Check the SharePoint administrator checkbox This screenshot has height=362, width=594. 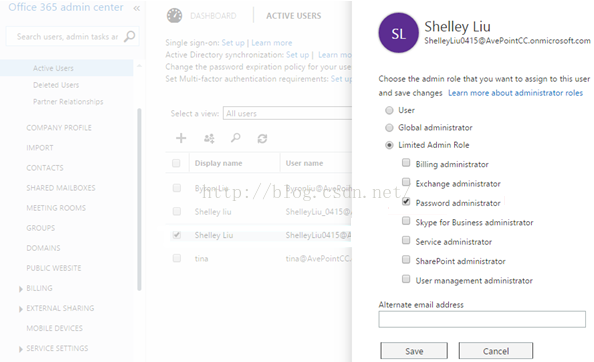(x=406, y=259)
